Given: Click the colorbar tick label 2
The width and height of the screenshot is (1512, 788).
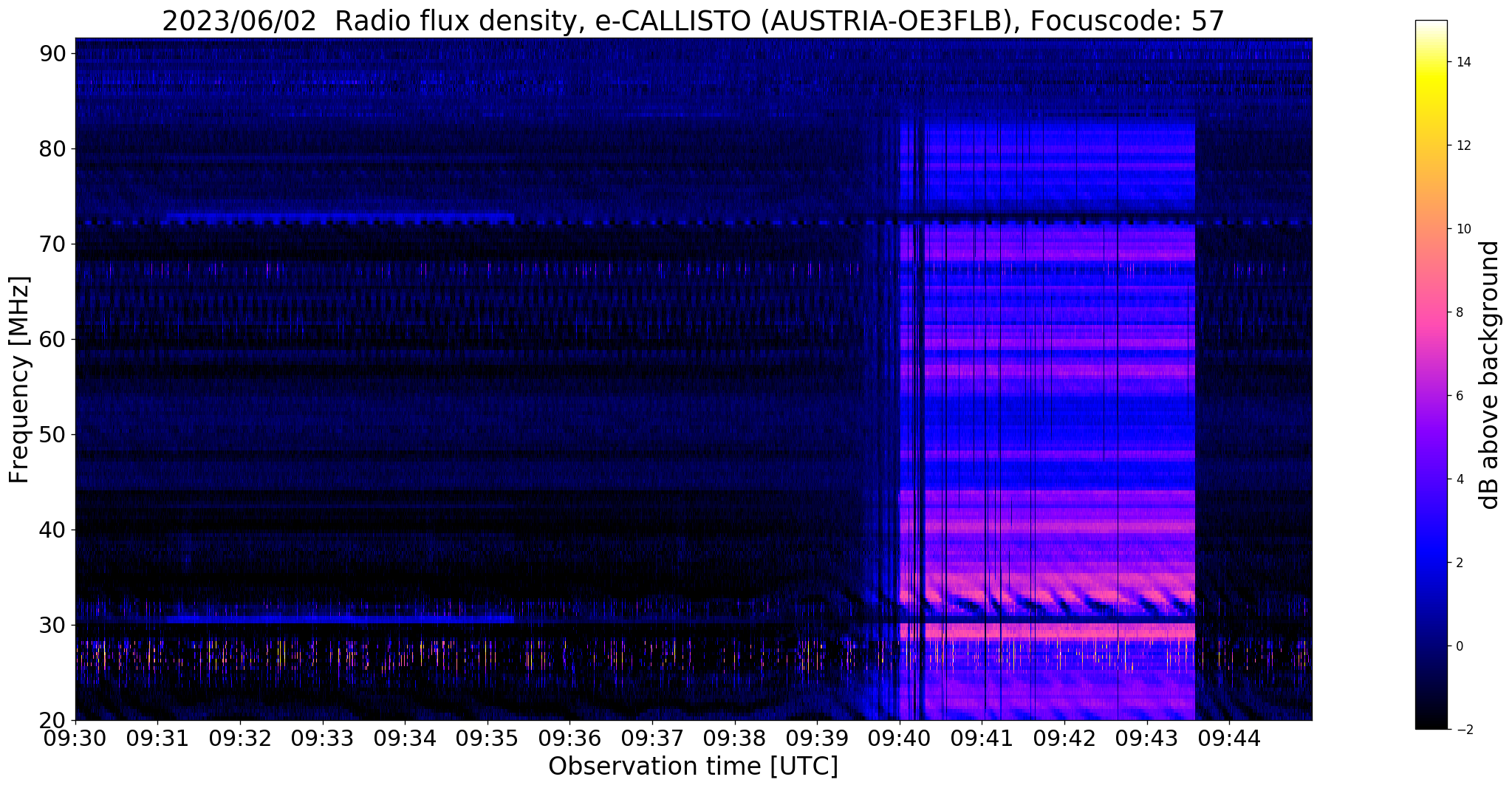Looking at the screenshot, I should pos(1459,563).
